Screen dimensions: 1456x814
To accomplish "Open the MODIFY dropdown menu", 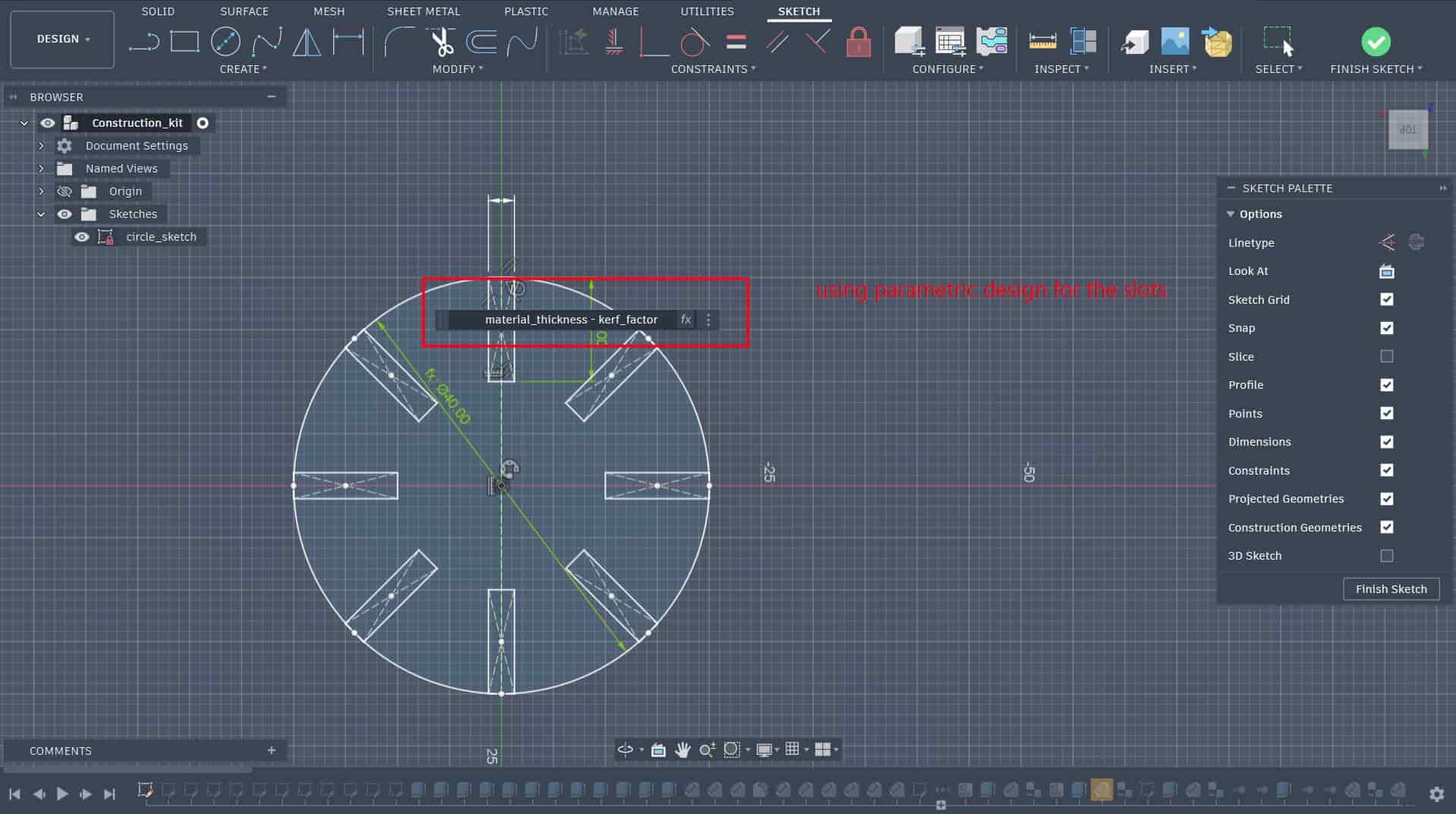I will tap(457, 69).
